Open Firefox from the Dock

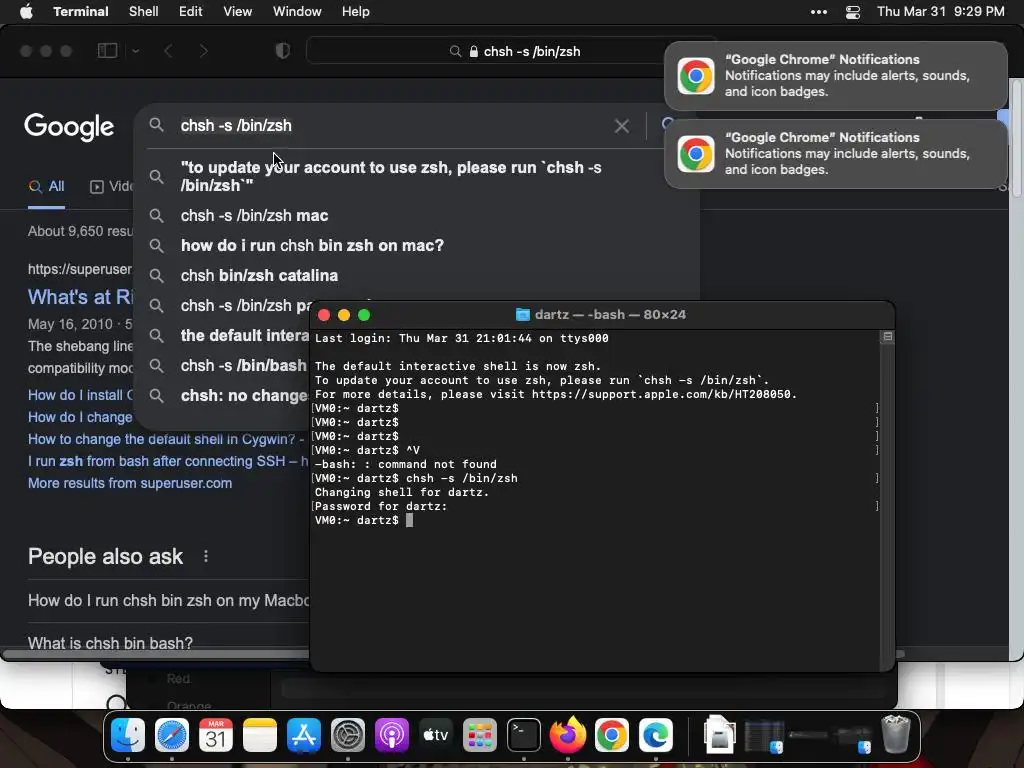coord(568,735)
